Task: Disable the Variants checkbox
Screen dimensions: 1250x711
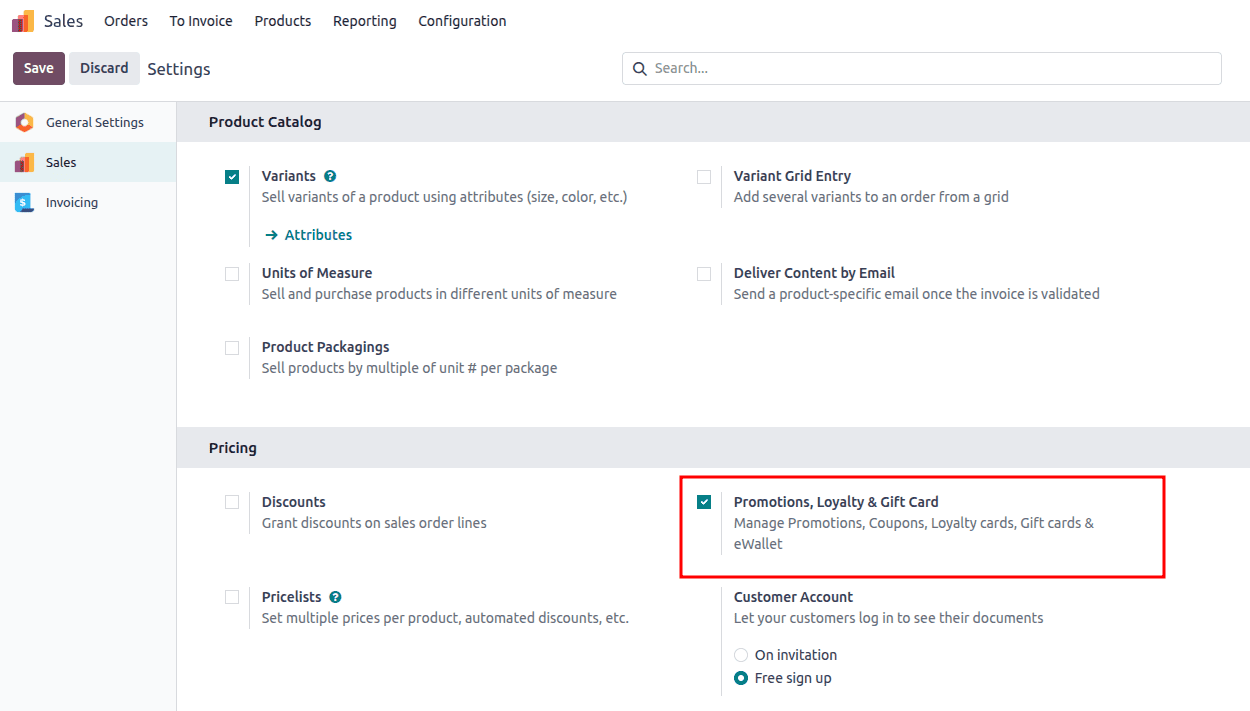Action: point(232,176)
